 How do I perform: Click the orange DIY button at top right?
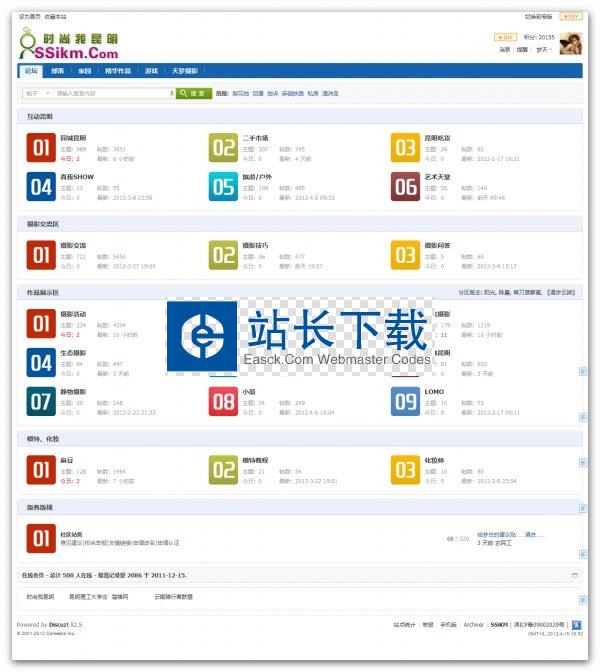571,16
